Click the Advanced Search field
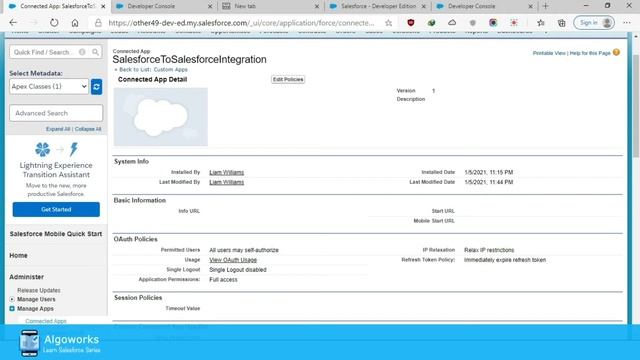The image size is (640, 360). pyautogui.click(x=56, y=113)
